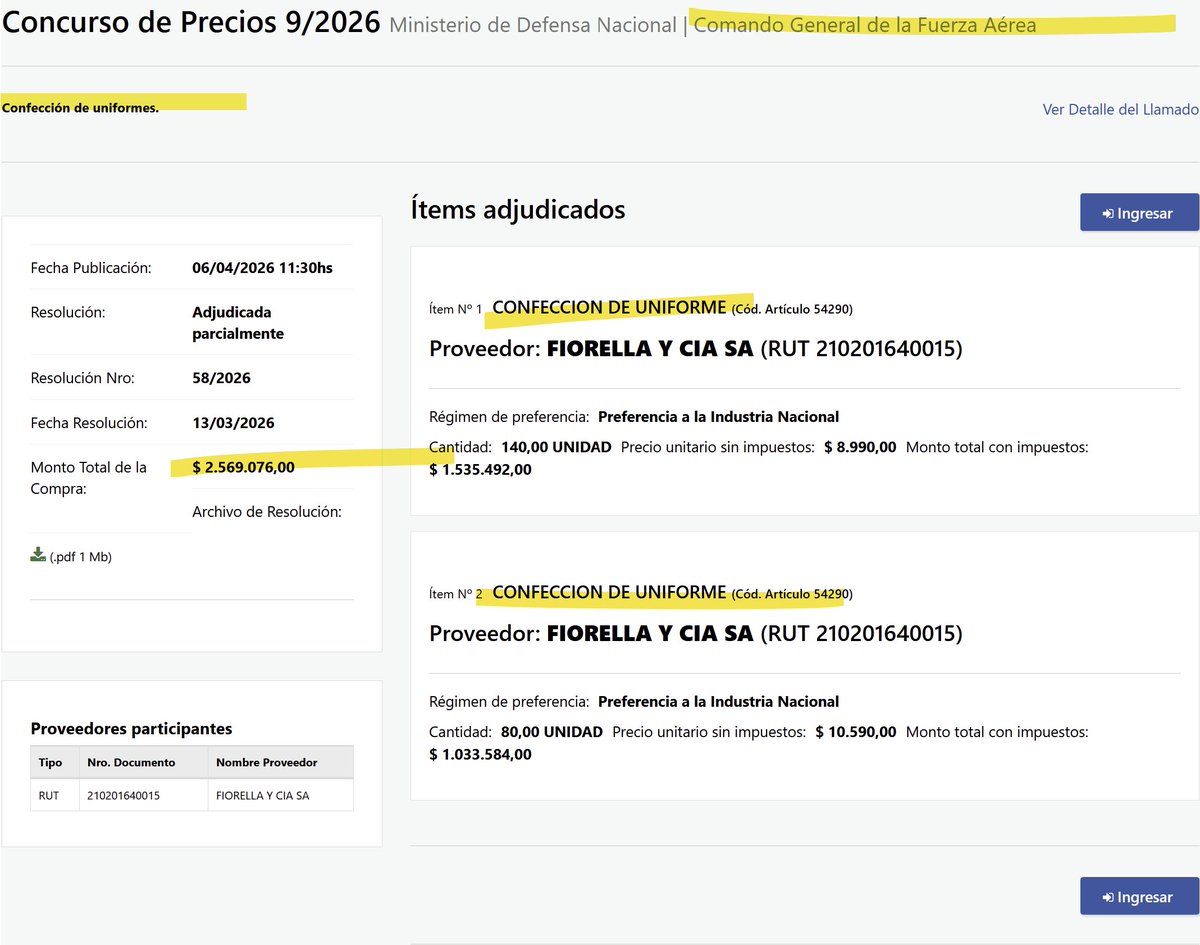Click the green PDF download icon
Image resolution: width=1200 pixels, height=945 pixels.
(x=38, y=555)
